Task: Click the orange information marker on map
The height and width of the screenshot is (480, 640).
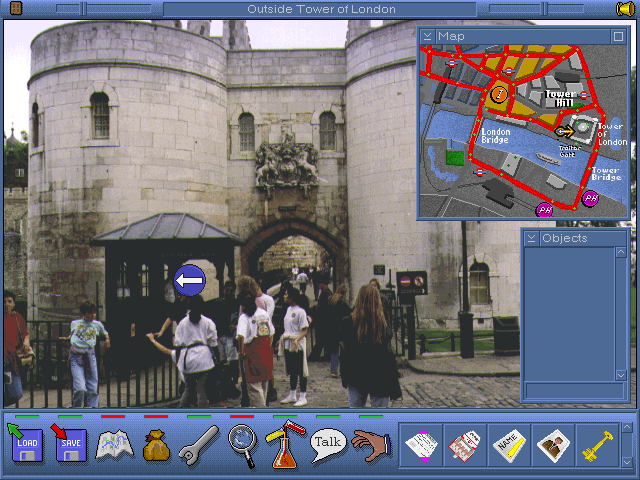Action: [498, 94]
